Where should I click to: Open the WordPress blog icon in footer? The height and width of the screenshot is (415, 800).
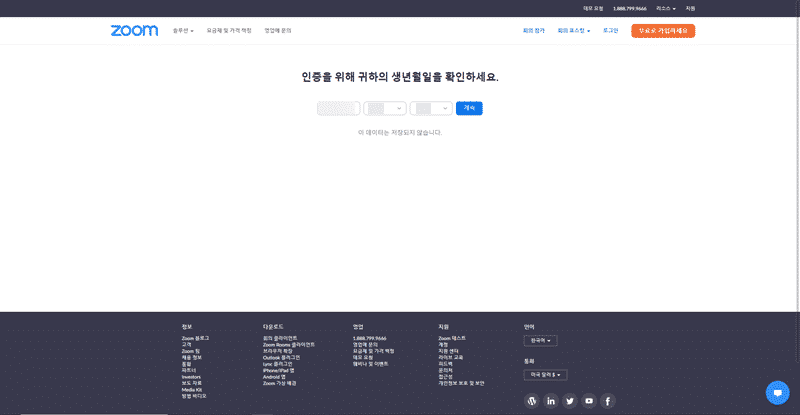532,401
